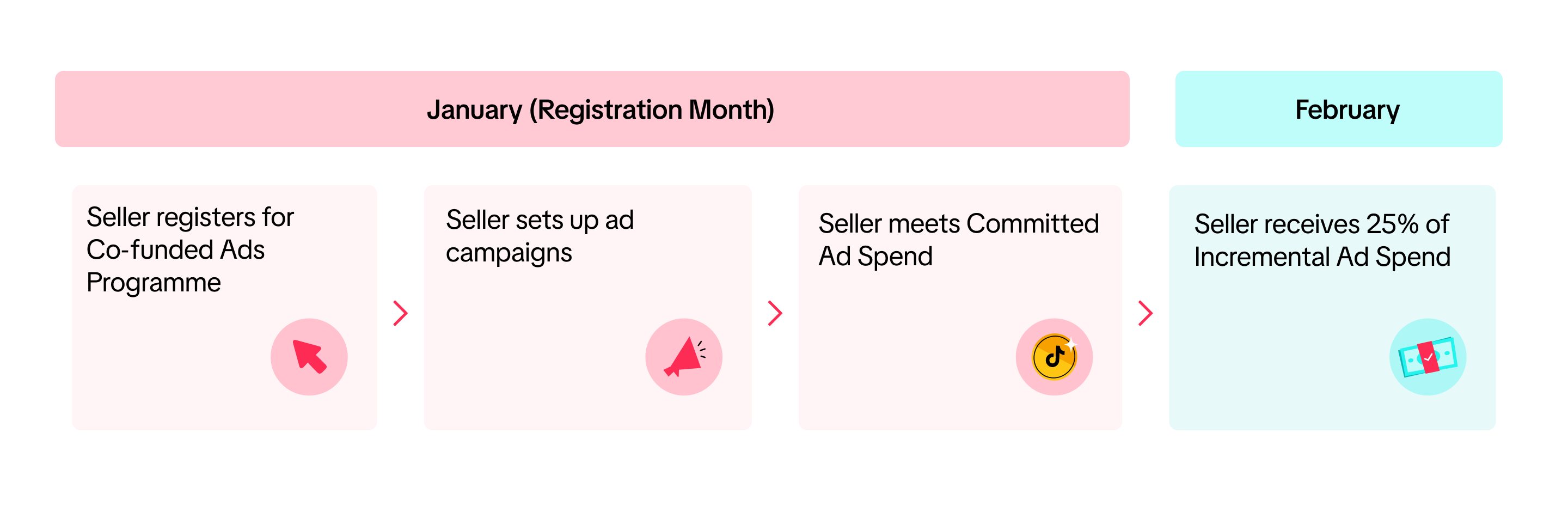Click the red cursor arrow icon
Image resolution: width=1568 pixels, height=512 pixels.
(309, 357)
